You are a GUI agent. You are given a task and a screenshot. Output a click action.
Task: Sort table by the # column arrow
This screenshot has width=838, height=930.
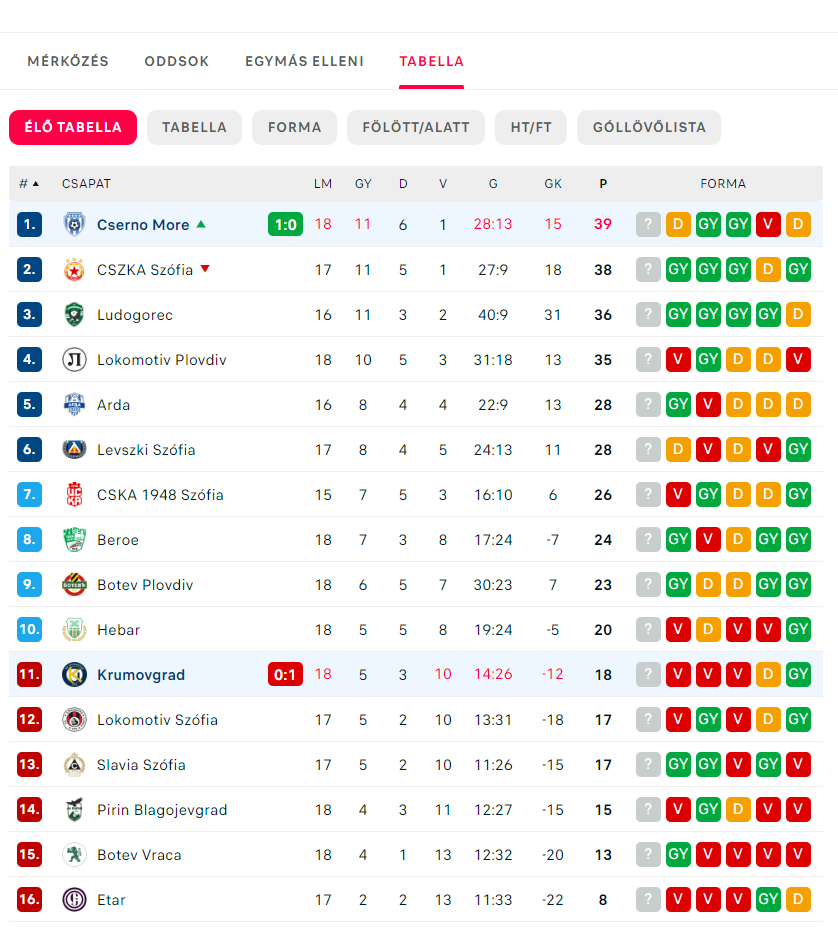coord(36,184)
